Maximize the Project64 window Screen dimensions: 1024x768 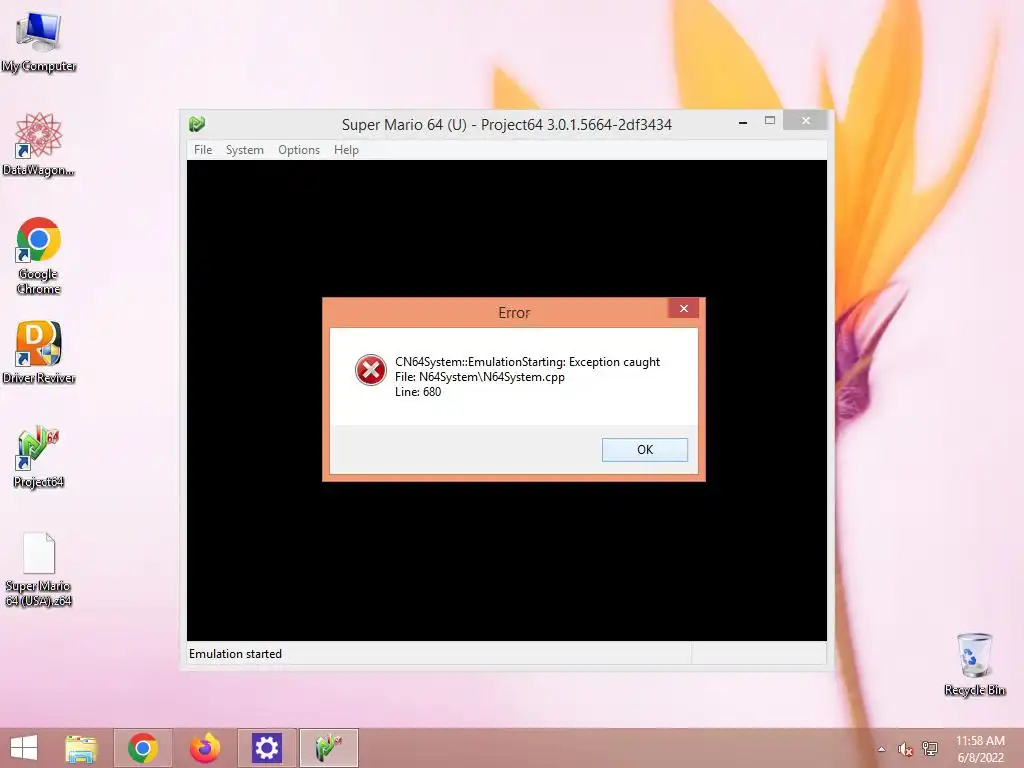click(x=770, y=121)
